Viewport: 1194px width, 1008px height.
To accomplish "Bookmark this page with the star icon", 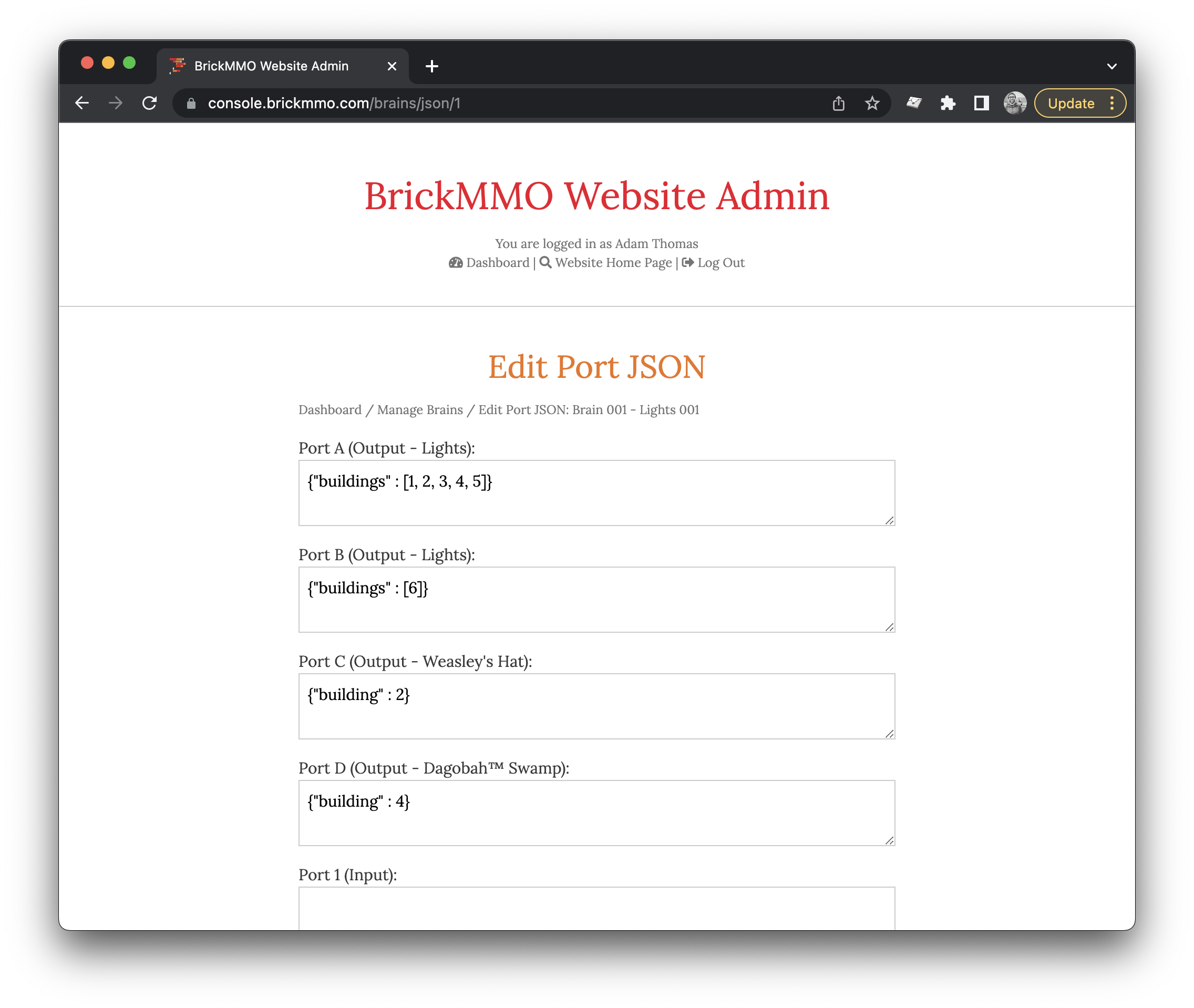I will (872, 104).
